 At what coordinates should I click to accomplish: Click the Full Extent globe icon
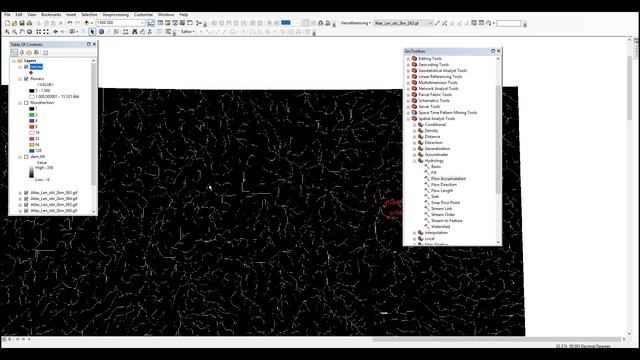29,32
